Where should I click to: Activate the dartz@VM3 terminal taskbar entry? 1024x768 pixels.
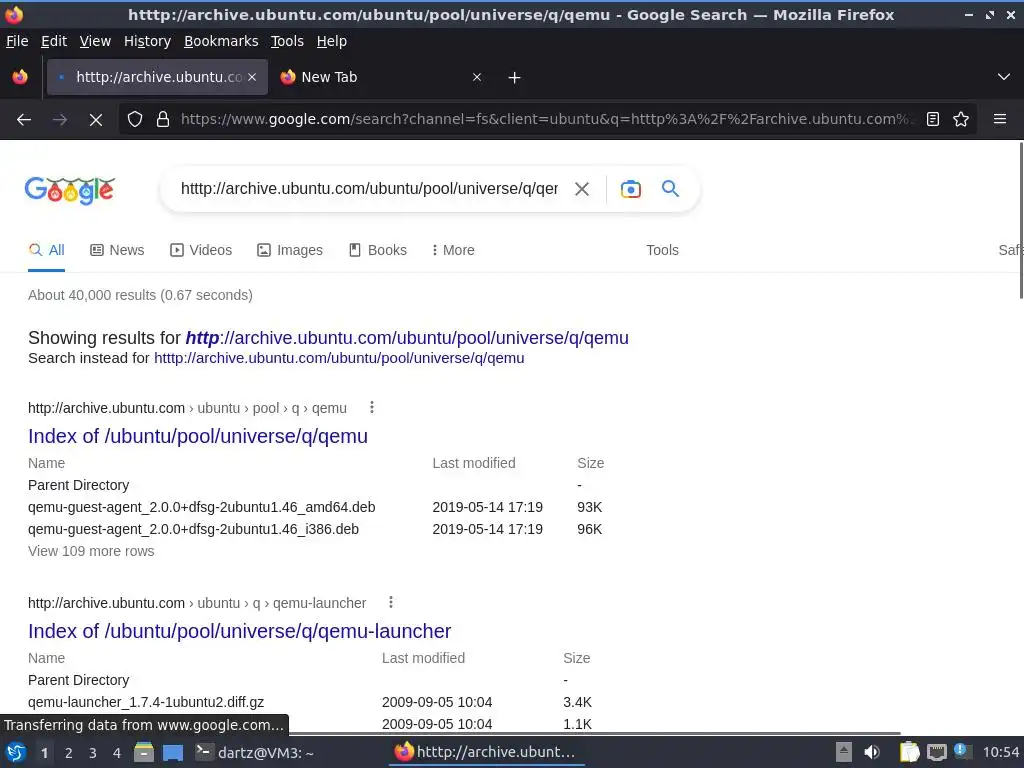(x=255, y=752)
